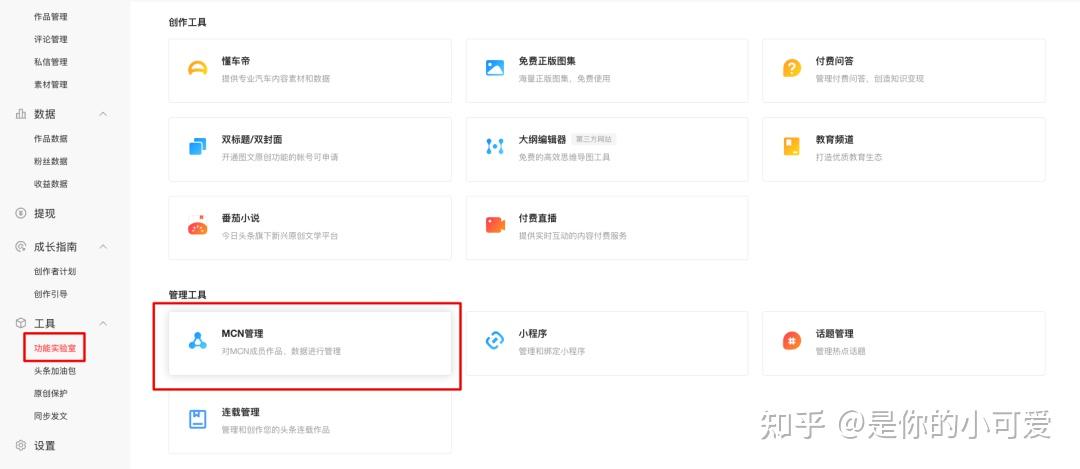
Task: Go to 收益数据 page
Action: click(x=51, y=184)
